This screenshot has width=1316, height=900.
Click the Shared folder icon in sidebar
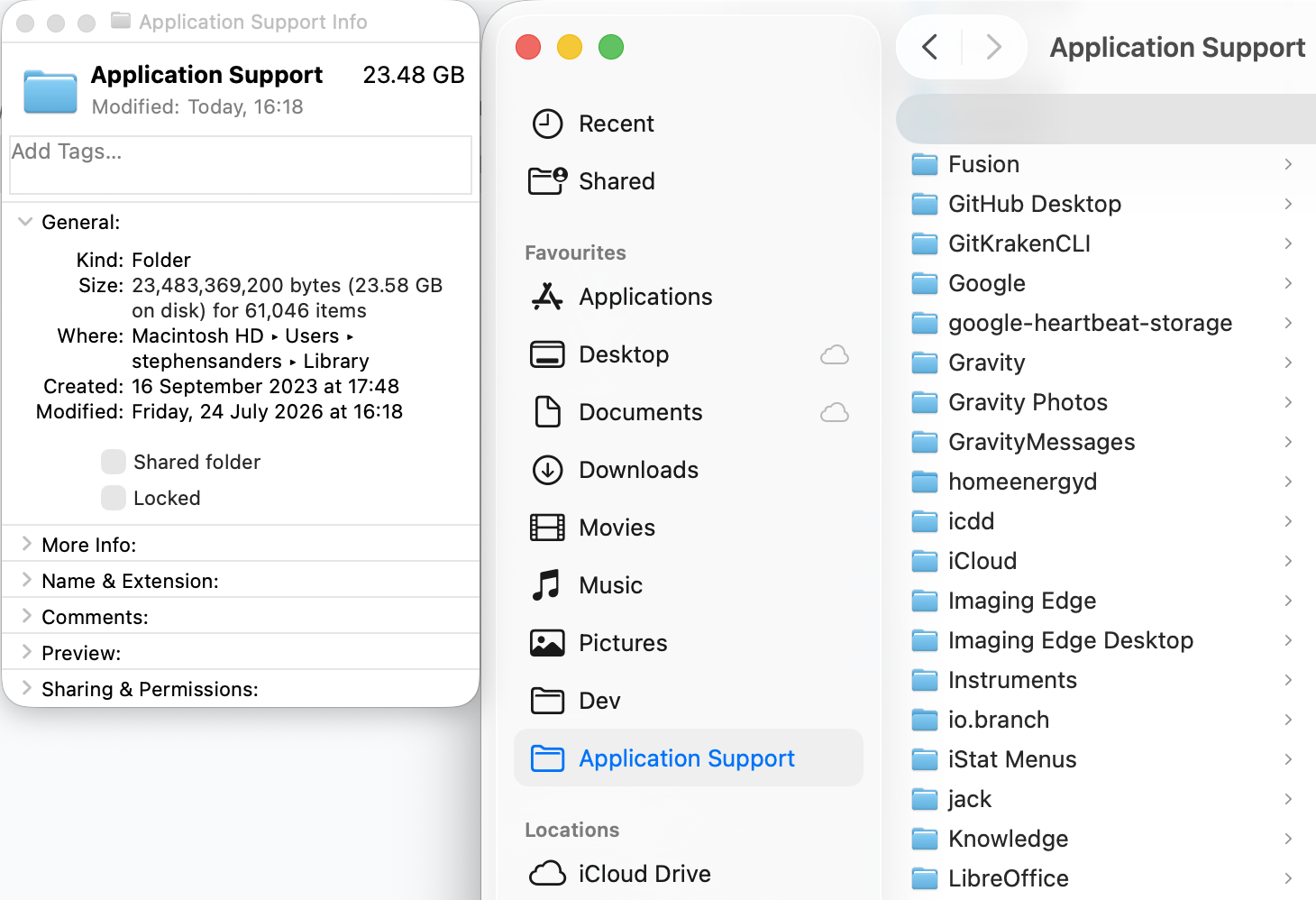[547, 181]
